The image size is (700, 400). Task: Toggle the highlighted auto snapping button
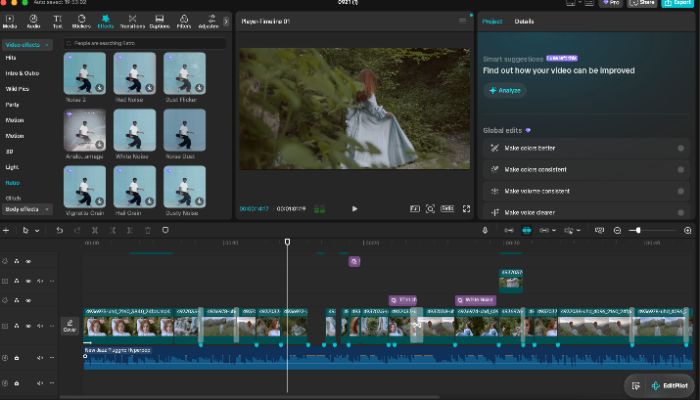click(x=527, y=230)
